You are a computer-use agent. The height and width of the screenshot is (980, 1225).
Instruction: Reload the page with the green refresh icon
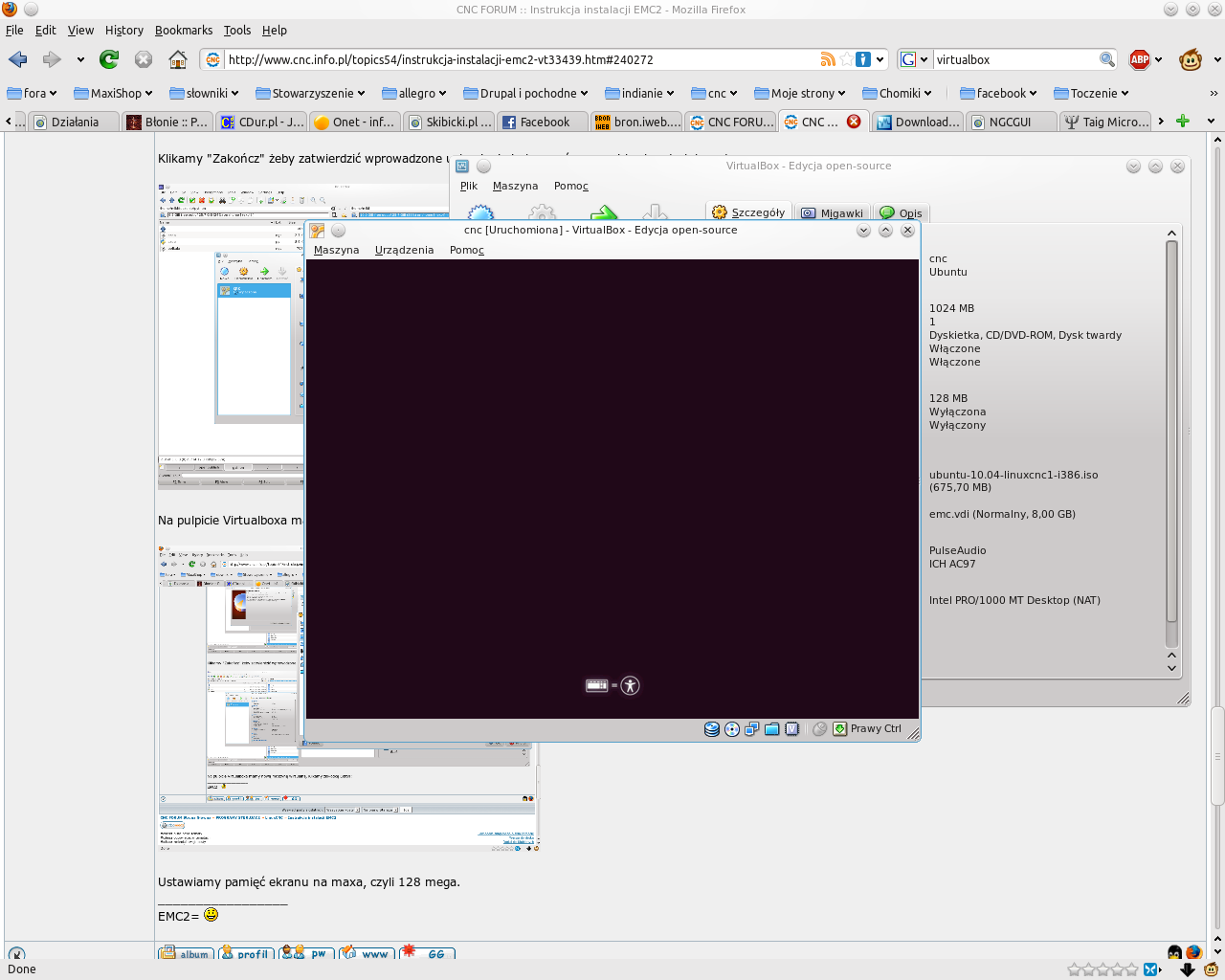tap(109, 59)
